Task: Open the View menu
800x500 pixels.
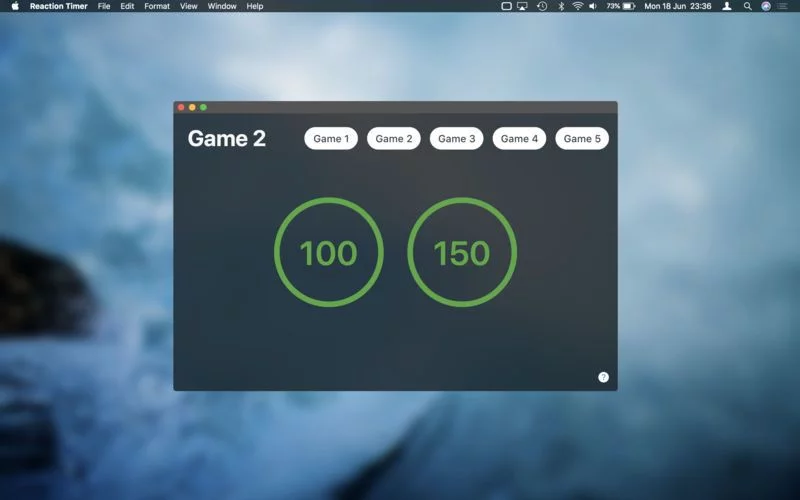Action: pos(189,6)
